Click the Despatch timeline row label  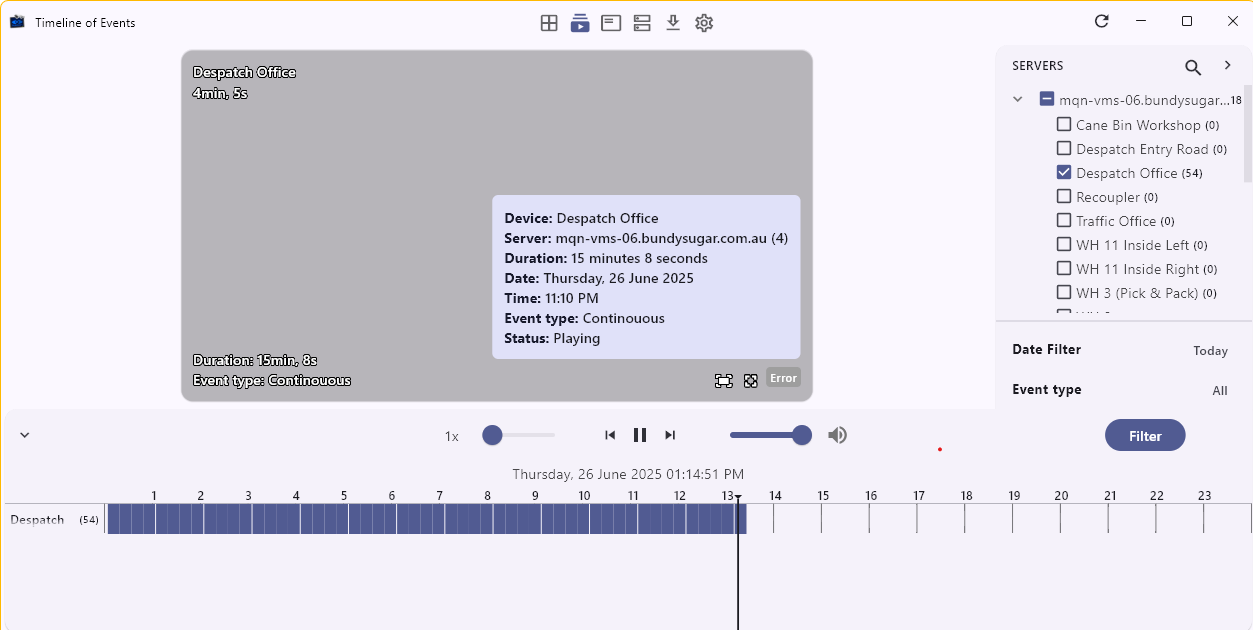pos(37,520)
